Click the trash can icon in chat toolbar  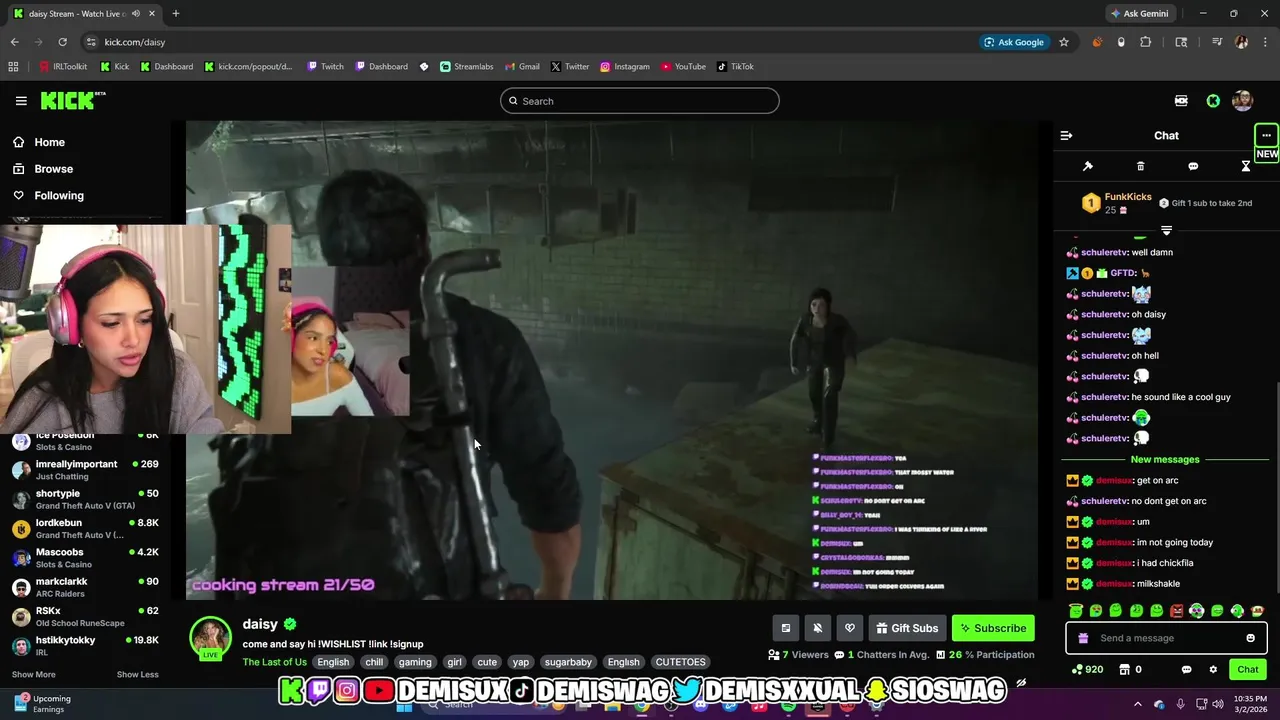(x=1140, y=166)
